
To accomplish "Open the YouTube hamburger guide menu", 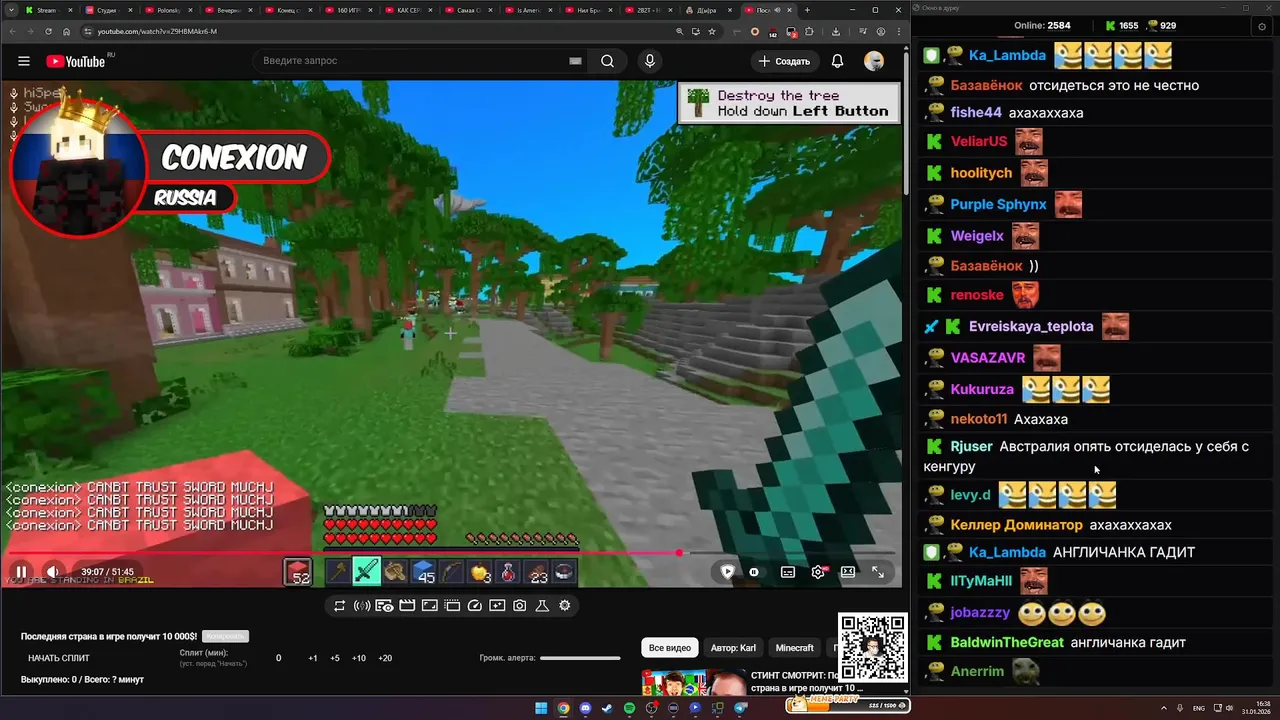I will point(24,61).
